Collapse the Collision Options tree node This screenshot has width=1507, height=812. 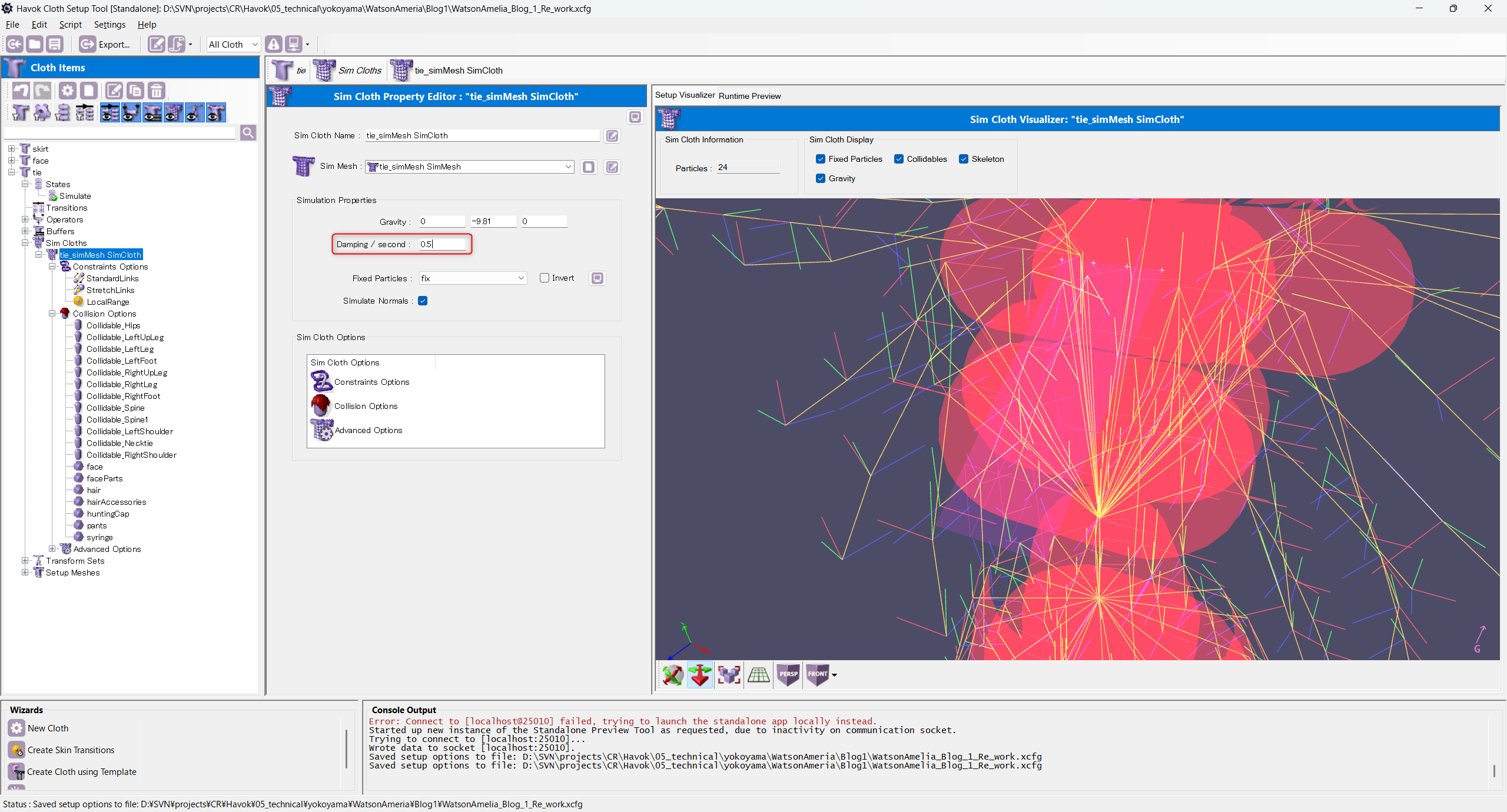52,314
